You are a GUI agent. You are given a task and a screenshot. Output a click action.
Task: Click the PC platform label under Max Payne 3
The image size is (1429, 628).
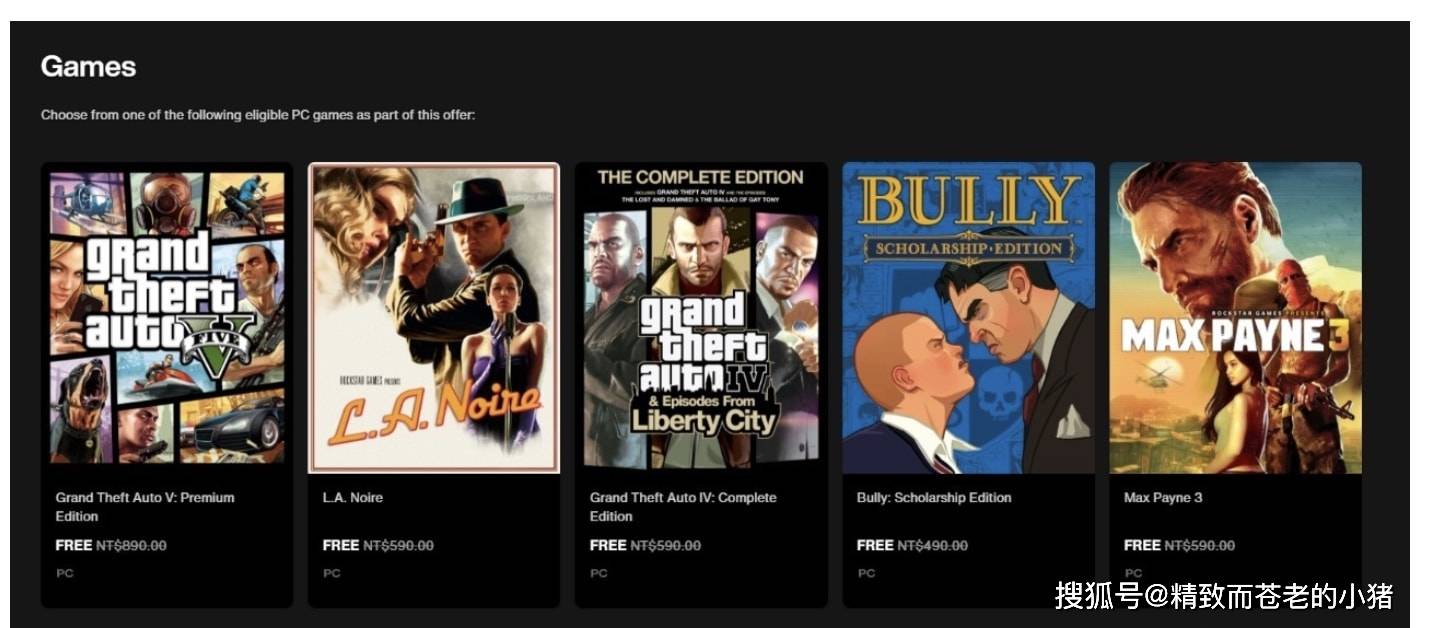[x=1132, y=574]
